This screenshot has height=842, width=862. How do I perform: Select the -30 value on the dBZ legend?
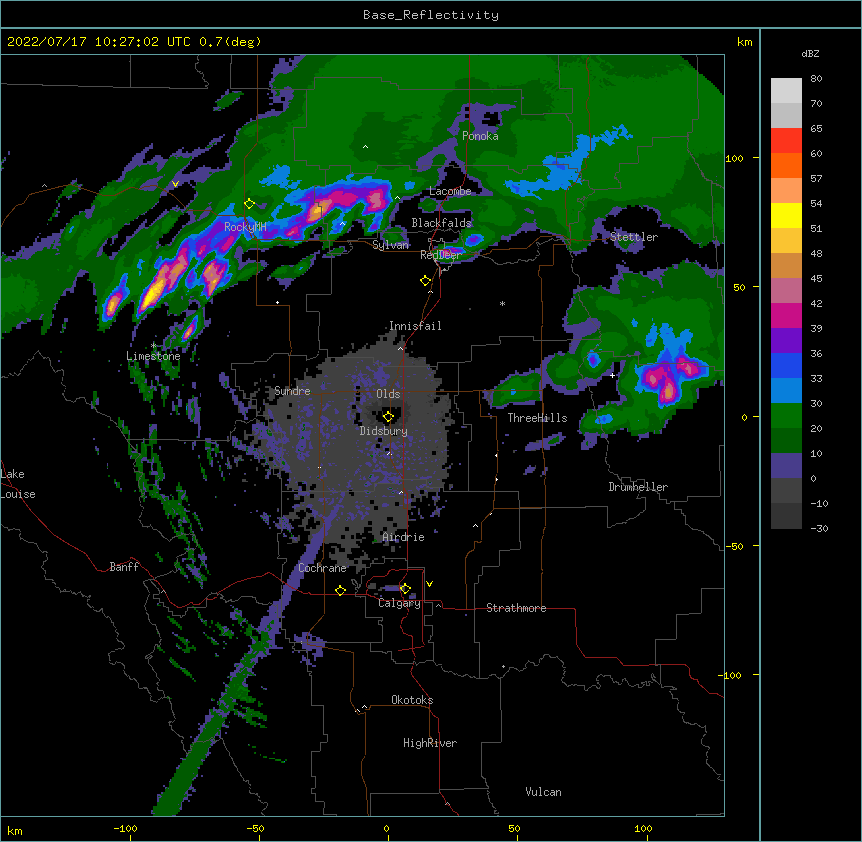pyautogui.click(x=819, y=528)
